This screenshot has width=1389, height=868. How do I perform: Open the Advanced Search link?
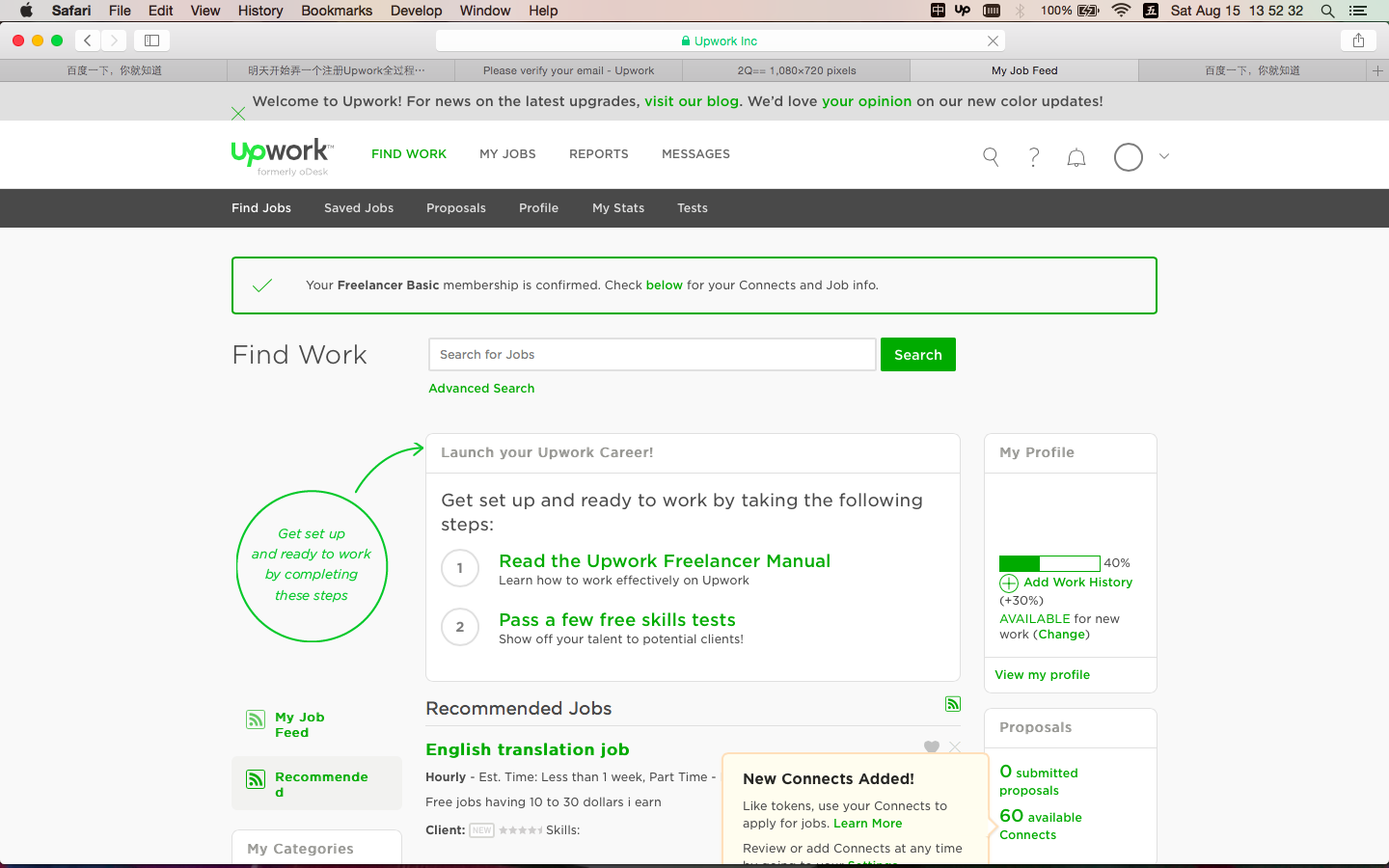481,388
